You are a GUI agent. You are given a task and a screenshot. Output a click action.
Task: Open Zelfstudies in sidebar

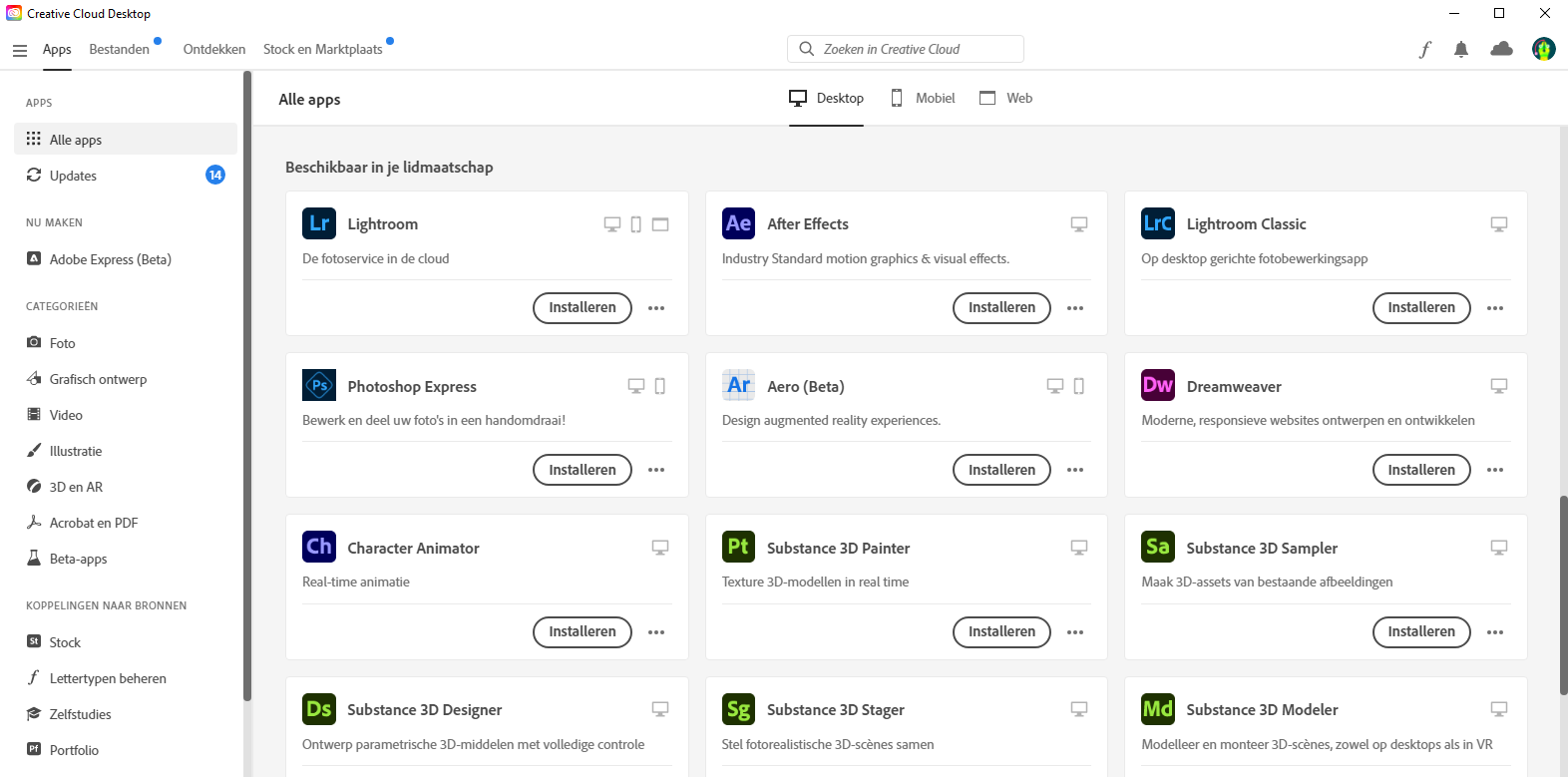126,714
